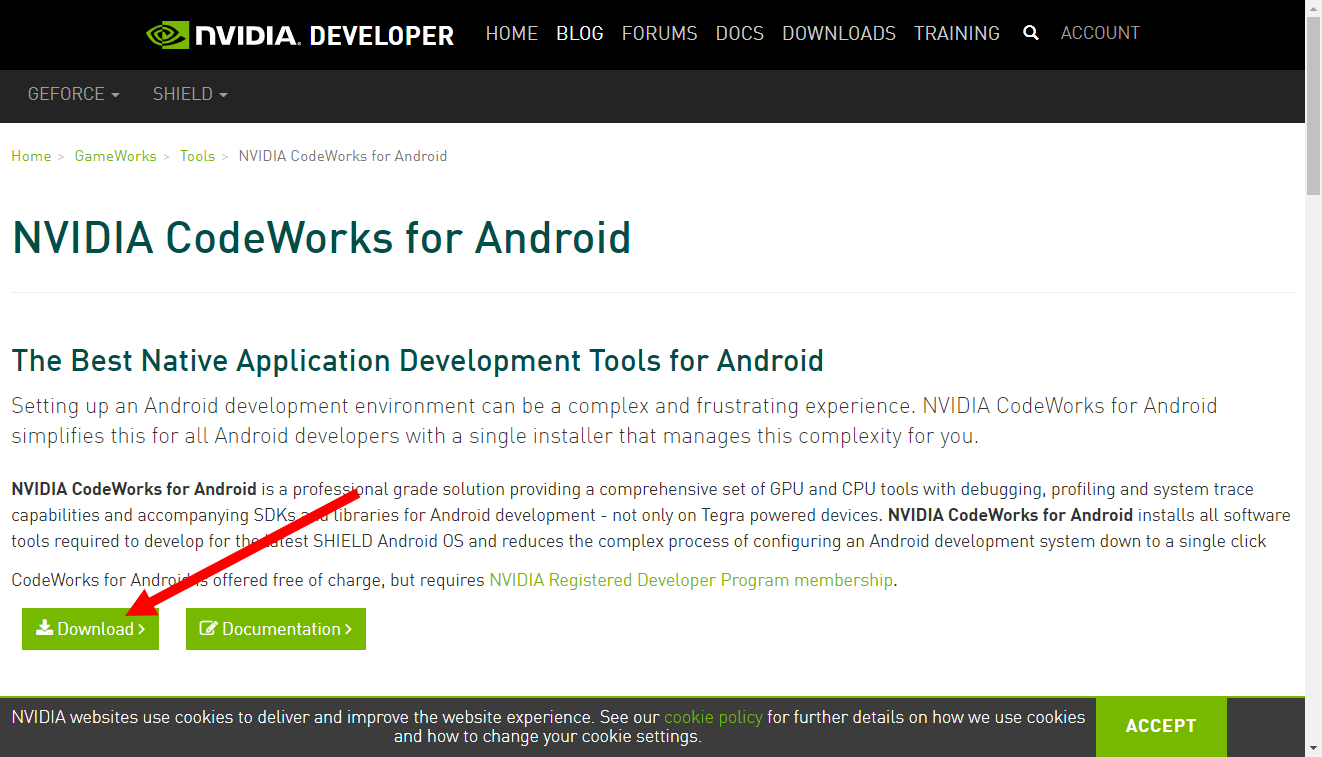Click the GameWorks breadcrumb link

click(x=116, y=156)
